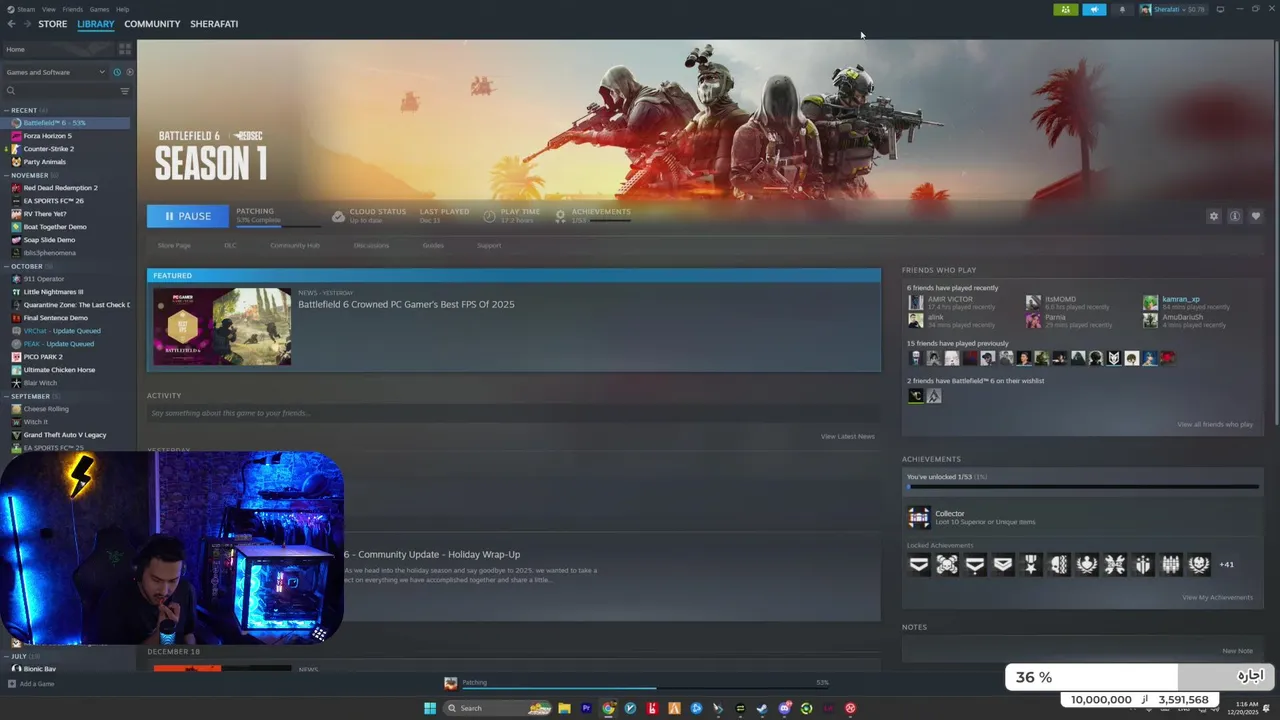1280x720 pixels.
Task: Open the SHERAFATI profile tab
Action: tap(214, 24)
